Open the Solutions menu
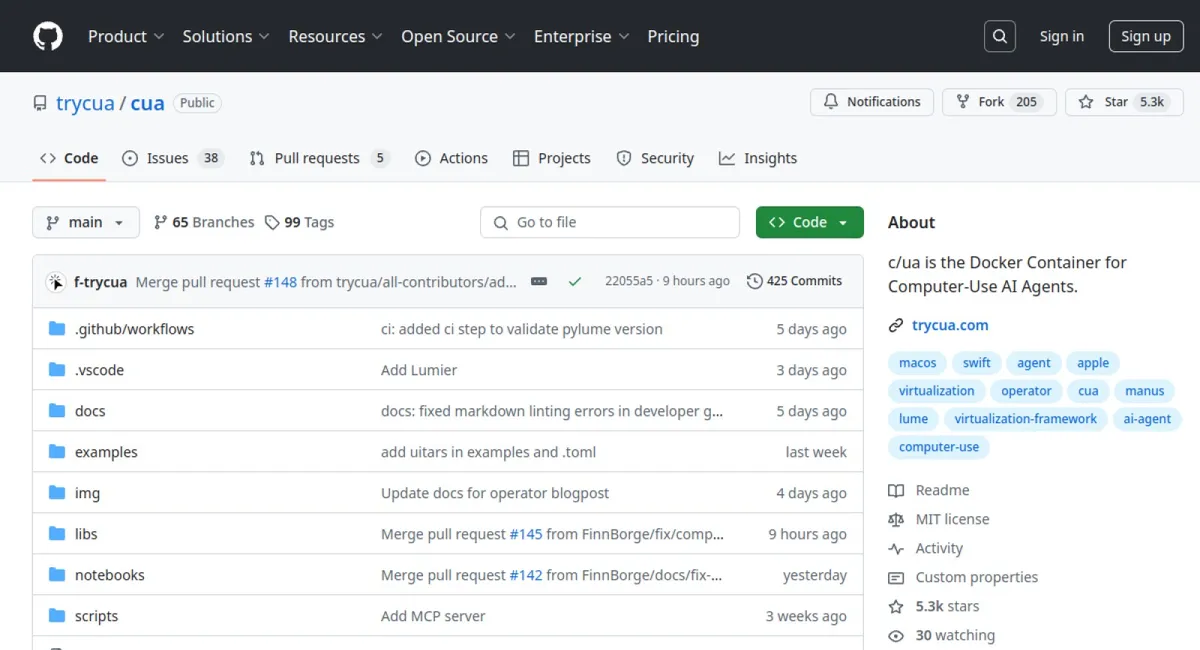Screen dimensions: 1200x650 click(226, 36)
